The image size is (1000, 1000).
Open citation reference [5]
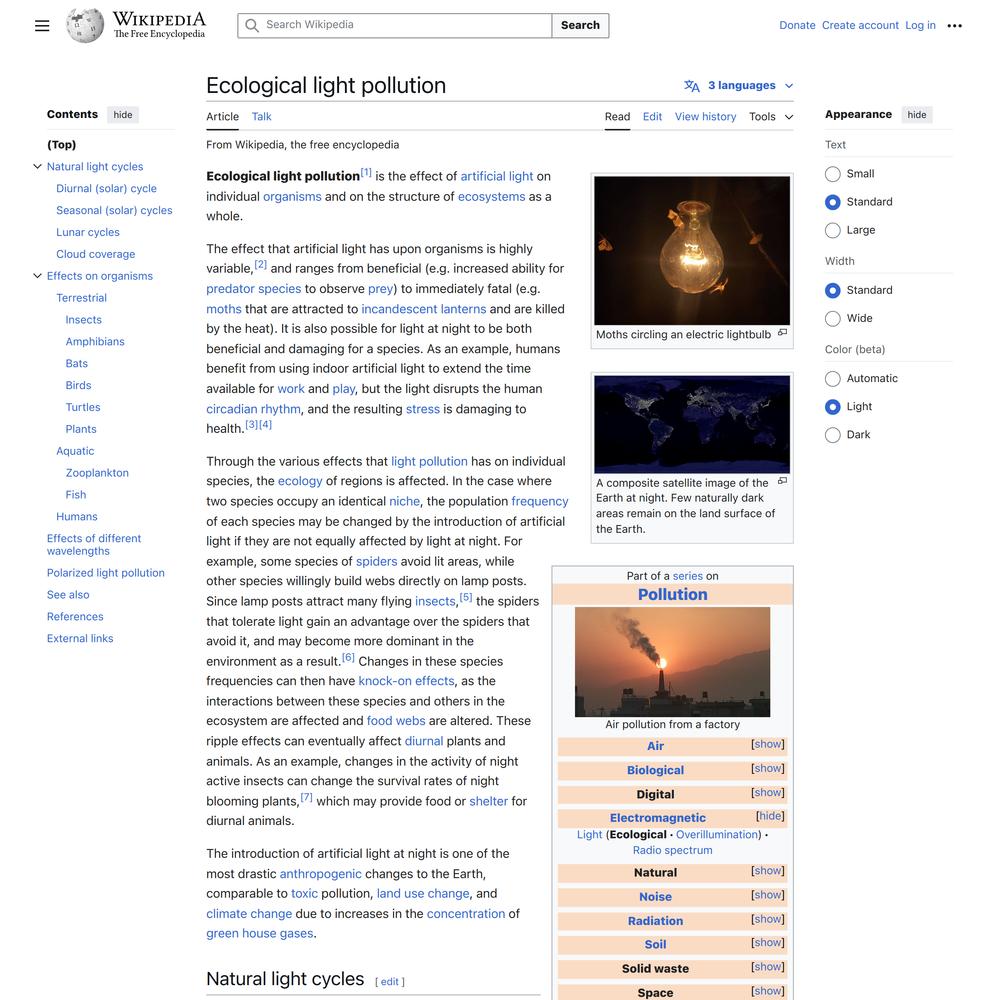pos(466,598)
